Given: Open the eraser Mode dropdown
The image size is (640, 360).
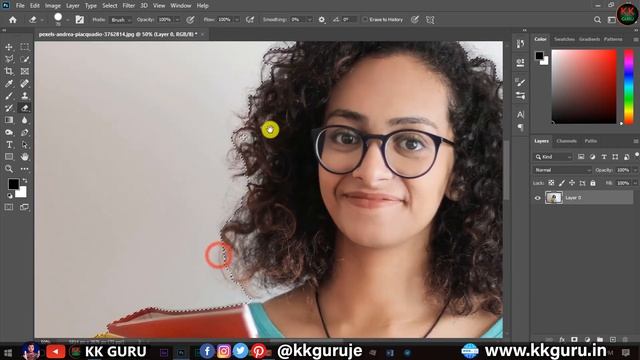Looking at the screenshot, I should click(x=121, y=20).
